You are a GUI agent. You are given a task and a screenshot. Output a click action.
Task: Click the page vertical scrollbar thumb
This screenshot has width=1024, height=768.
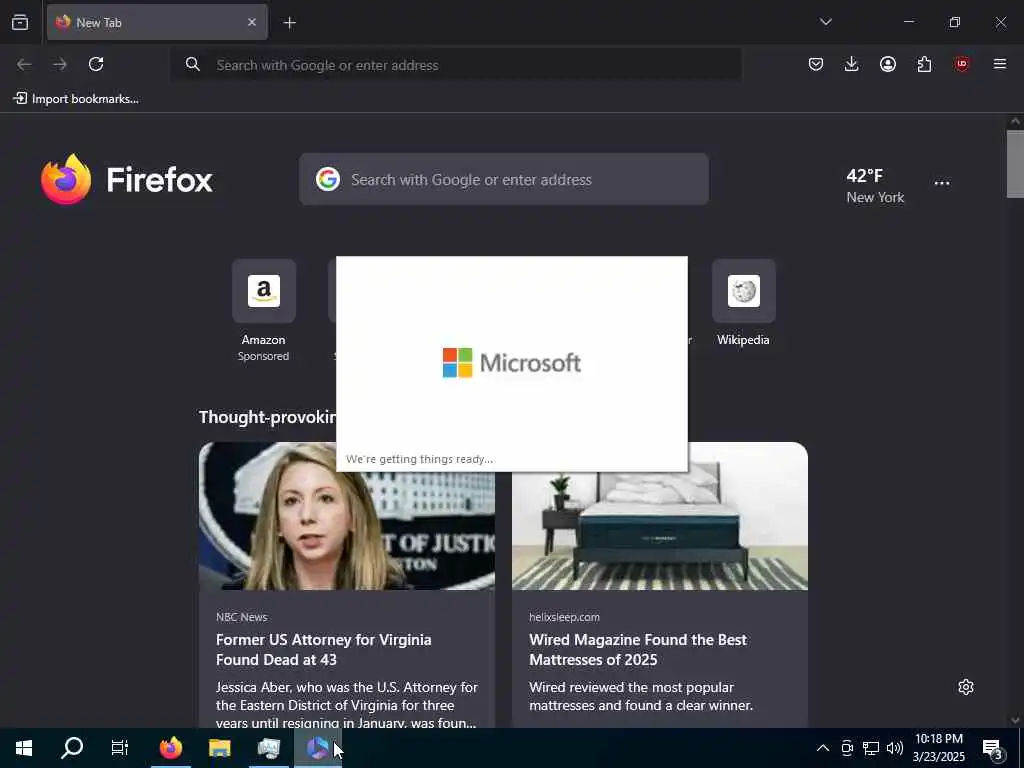[x=1015, y=163]
